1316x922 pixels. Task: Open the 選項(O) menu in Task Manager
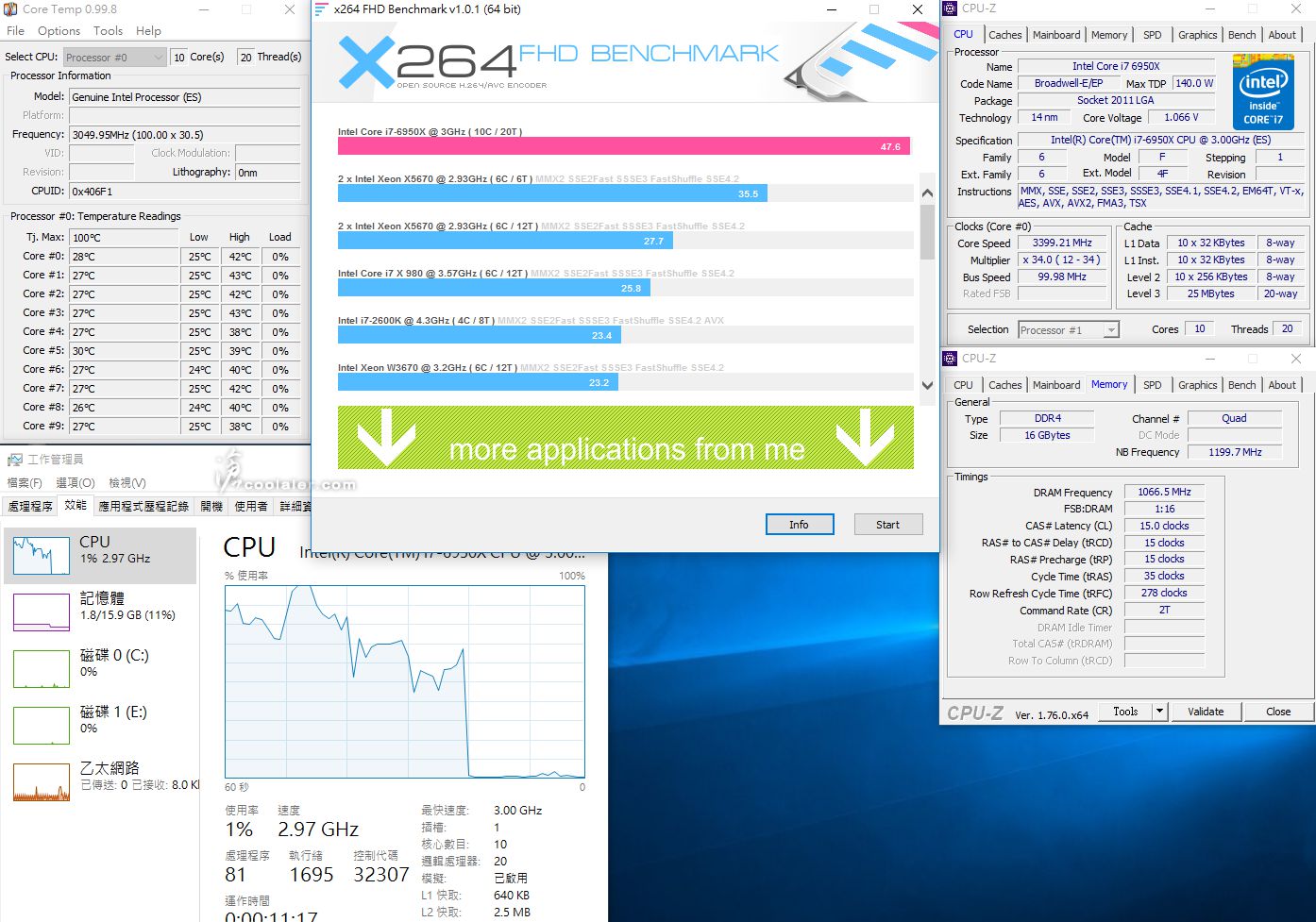(75, 483)
